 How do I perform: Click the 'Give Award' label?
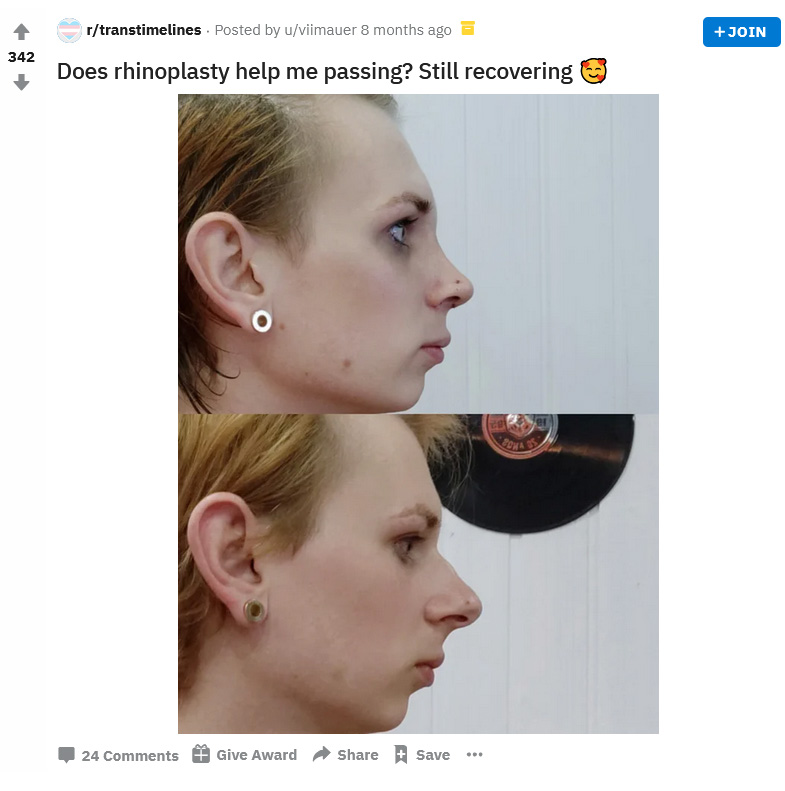[256, 755]
